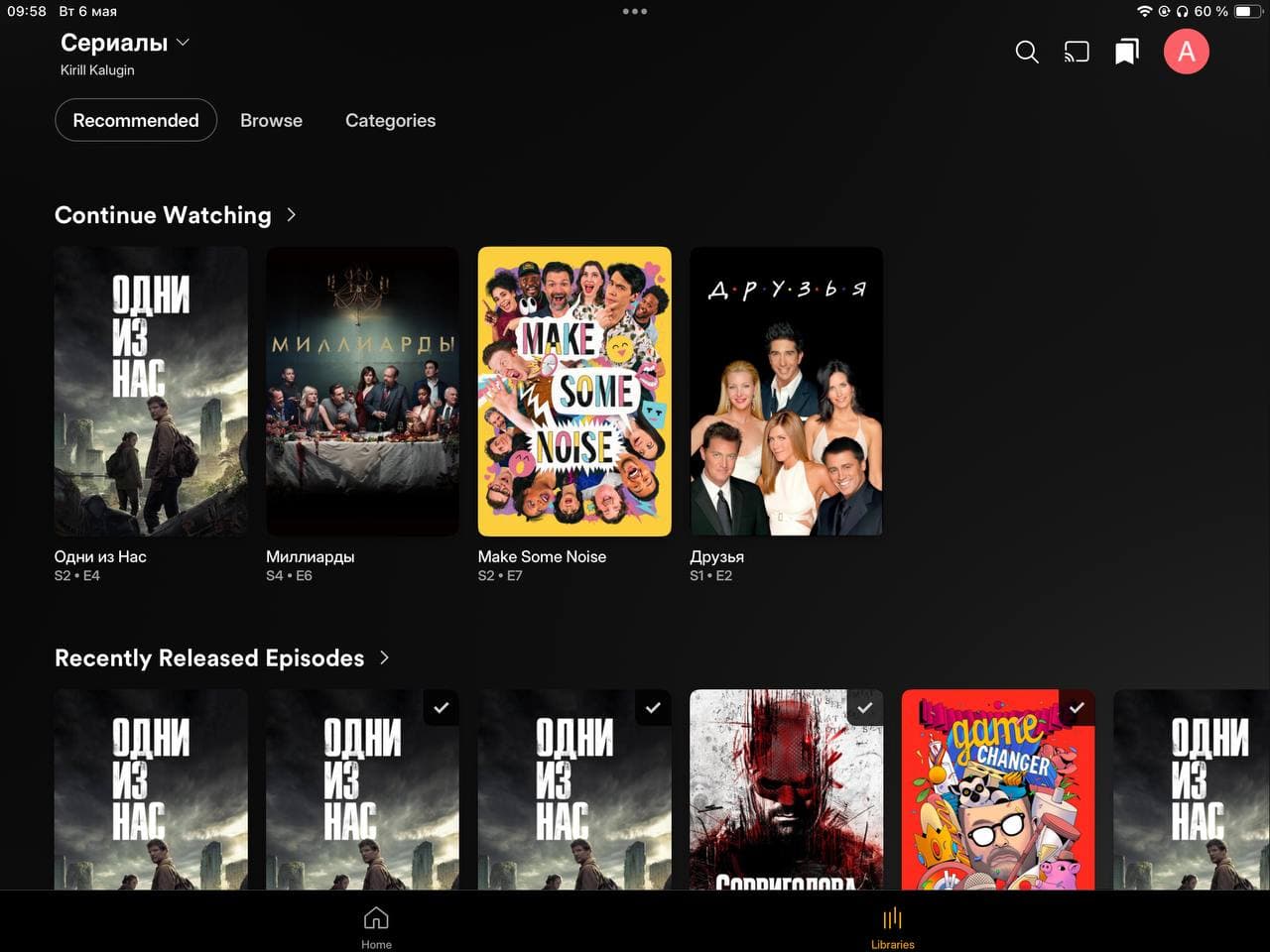The width and height of the screenshot is (1270, 952).
Task: Open the search magnifier icon
Action: pyautogui.click(x=1027, y=52)
